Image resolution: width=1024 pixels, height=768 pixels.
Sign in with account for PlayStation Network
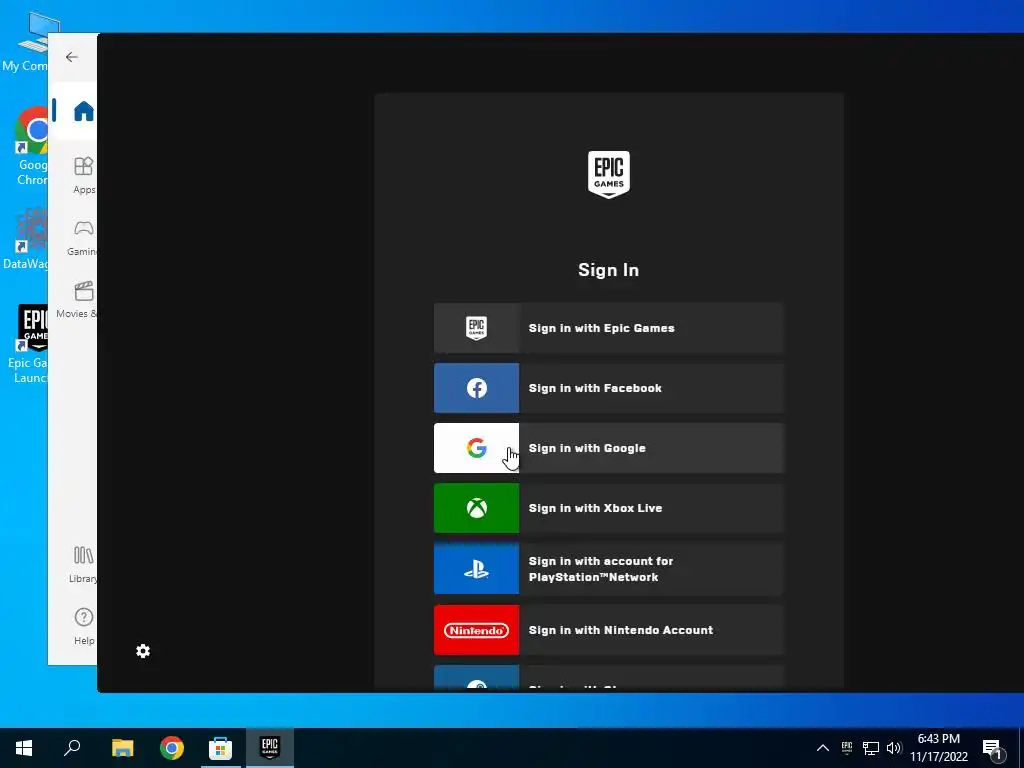coord(609,569)
